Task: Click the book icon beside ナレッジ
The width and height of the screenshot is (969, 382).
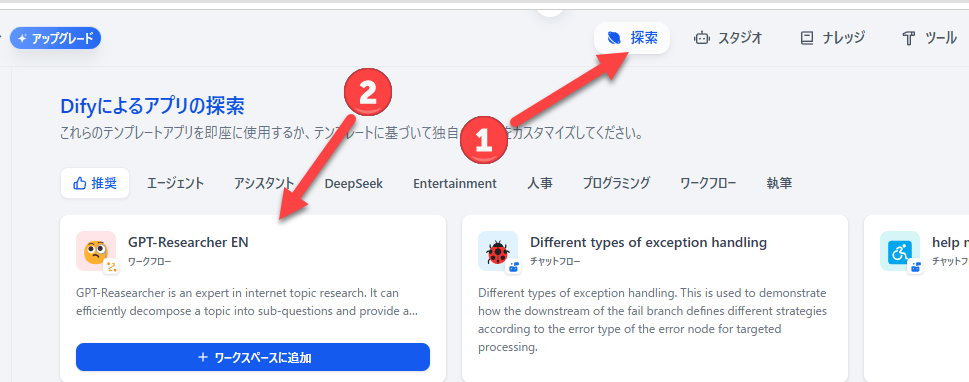Action: pyautogui.click(x=806, y=38)
